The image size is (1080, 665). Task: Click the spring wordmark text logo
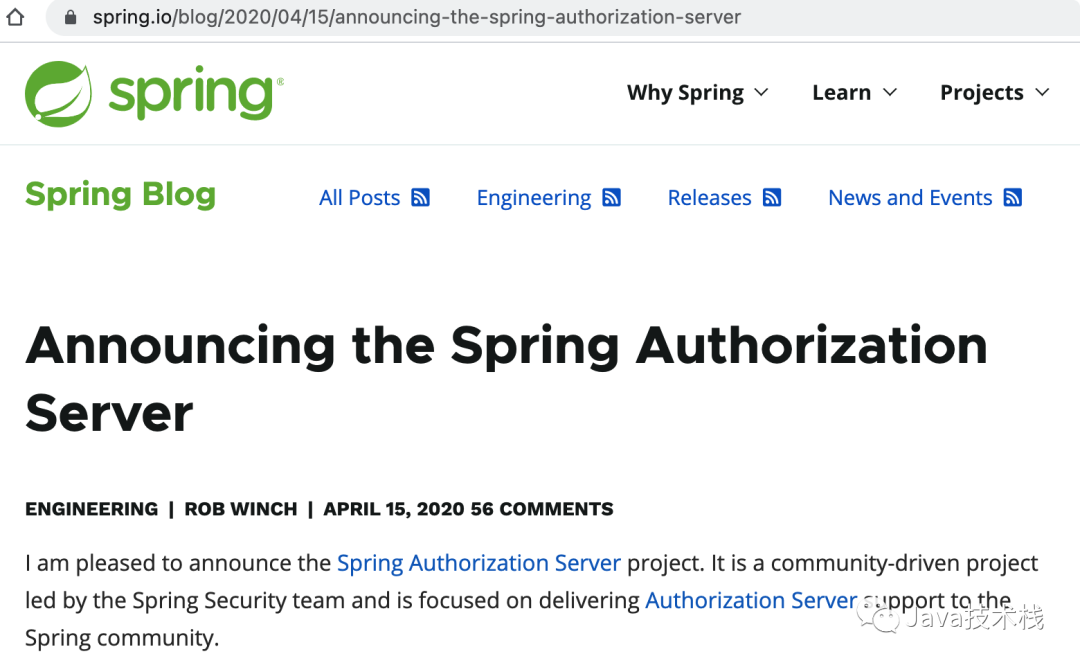pyautogui.click(x=196, y=94)
